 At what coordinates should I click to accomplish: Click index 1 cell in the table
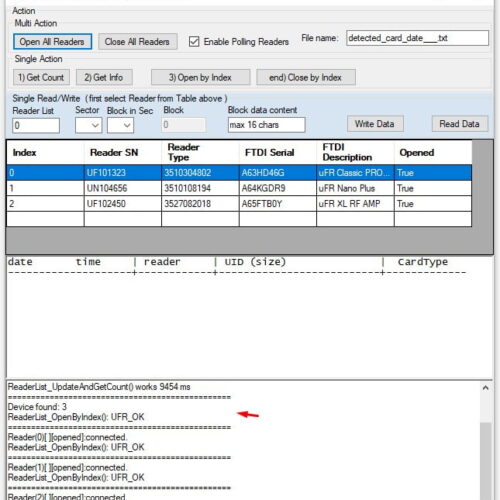[45, 188]
